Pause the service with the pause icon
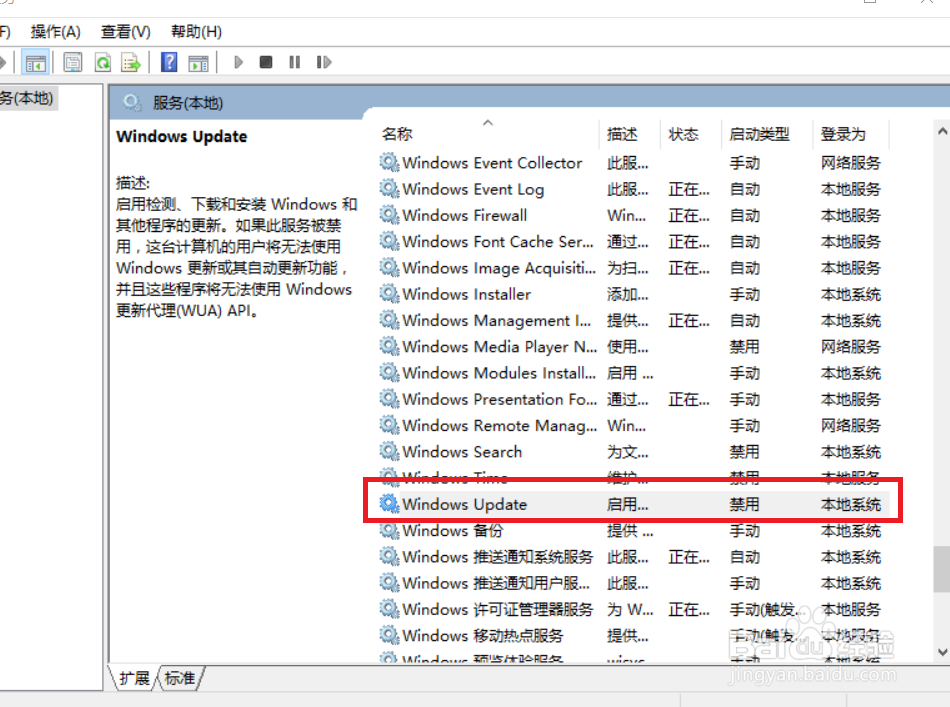The width and height of the screenshot is (950, 707). (x=295, y=62)
